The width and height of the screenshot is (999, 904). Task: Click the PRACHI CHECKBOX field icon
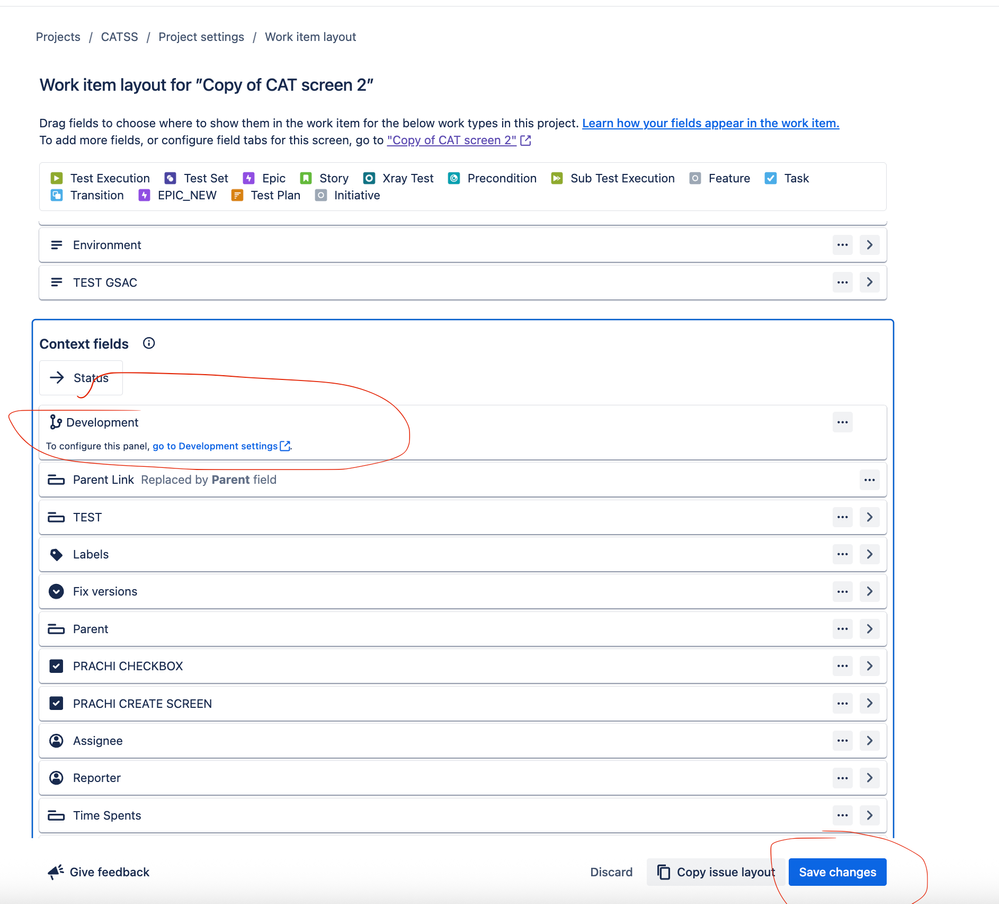56,666
